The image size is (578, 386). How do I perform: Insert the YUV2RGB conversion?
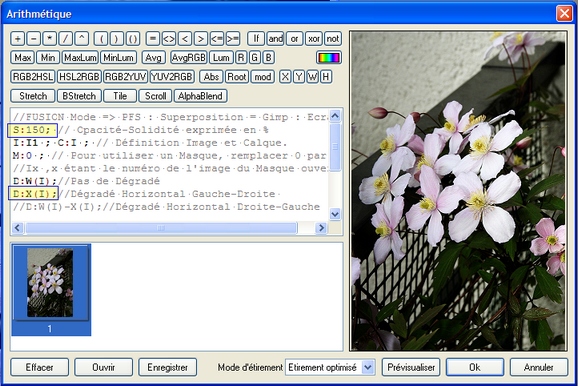tap(172, 77)
